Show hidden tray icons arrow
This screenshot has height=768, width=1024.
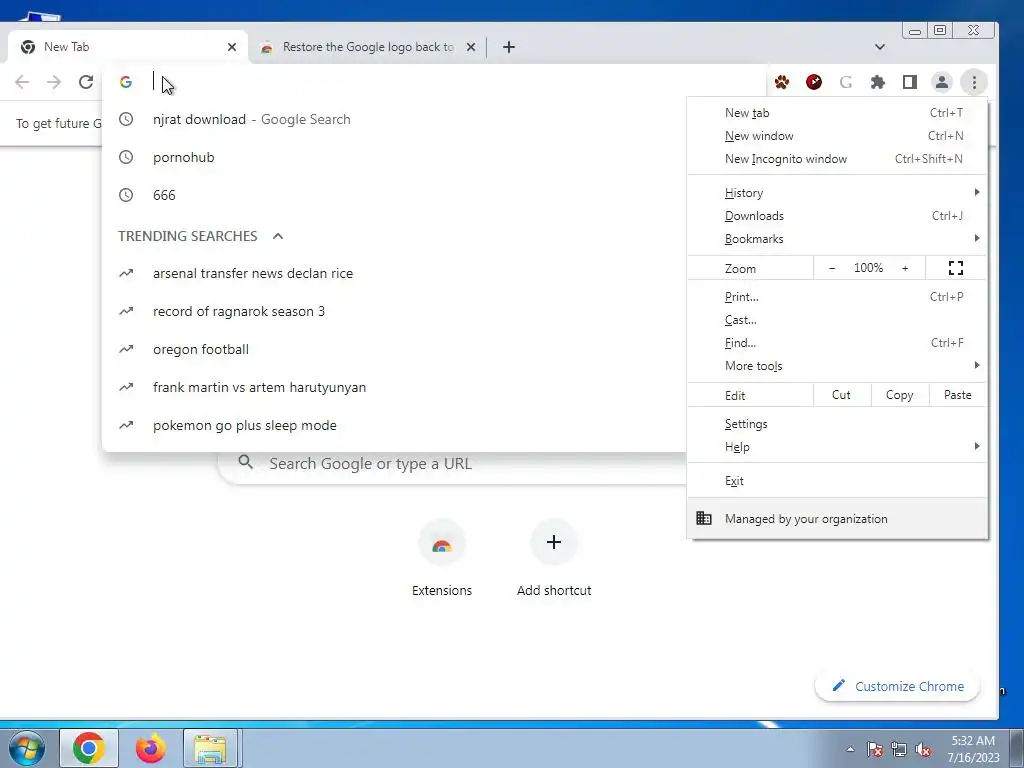click(850, 750)
